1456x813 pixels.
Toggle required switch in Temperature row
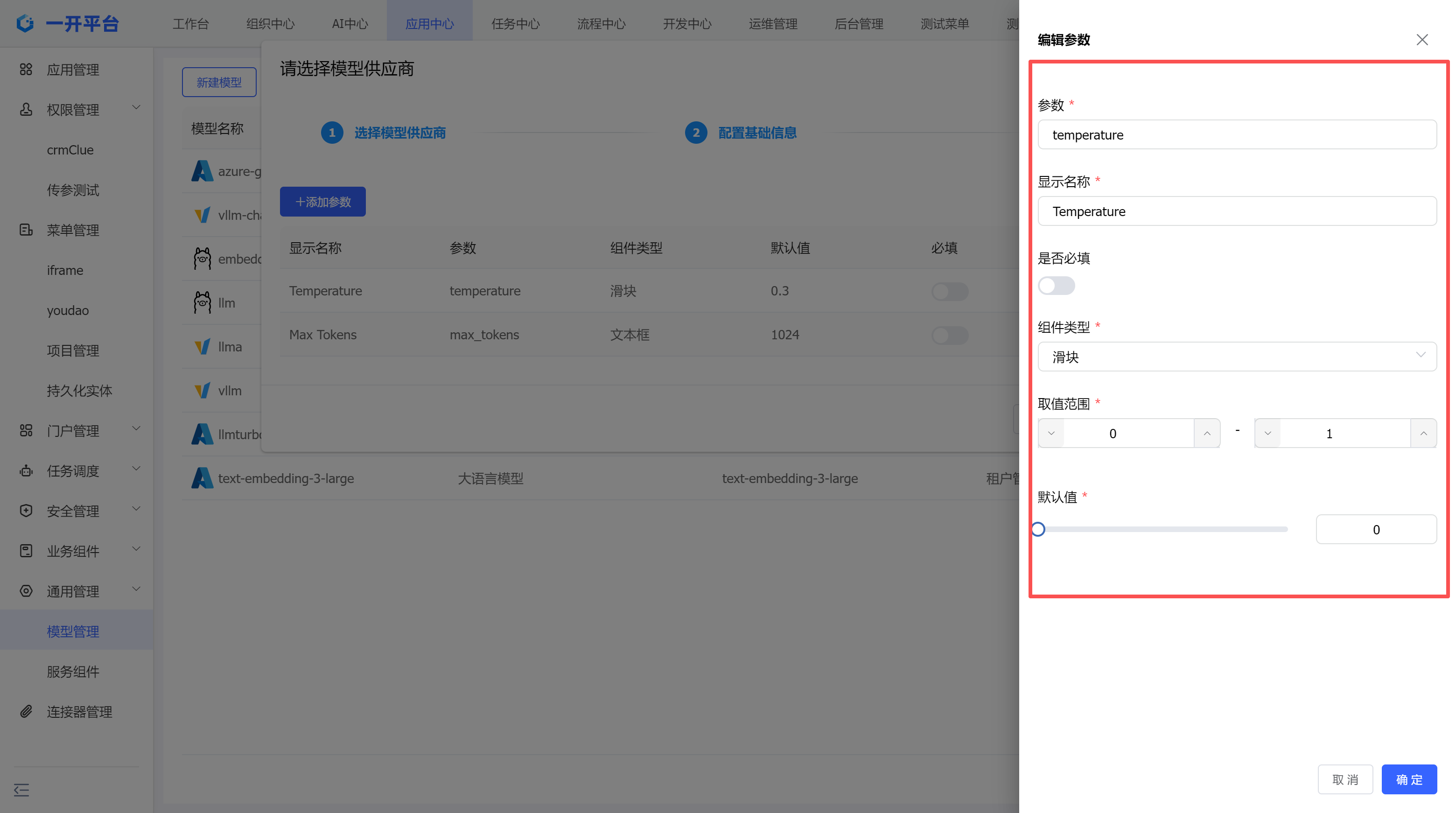[950, 291]
